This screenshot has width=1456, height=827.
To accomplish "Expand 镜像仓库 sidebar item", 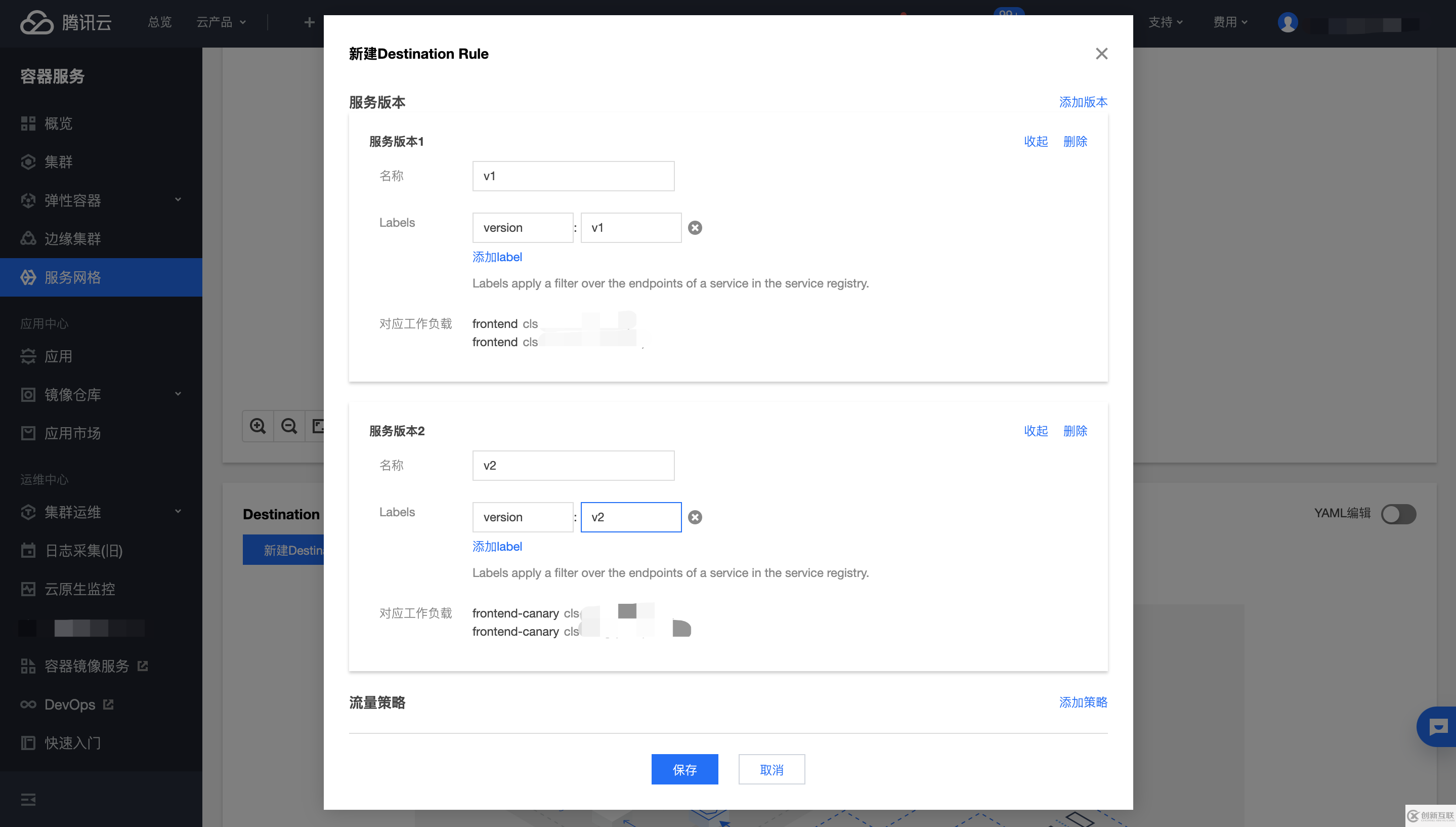I will [x=101, y=394].
